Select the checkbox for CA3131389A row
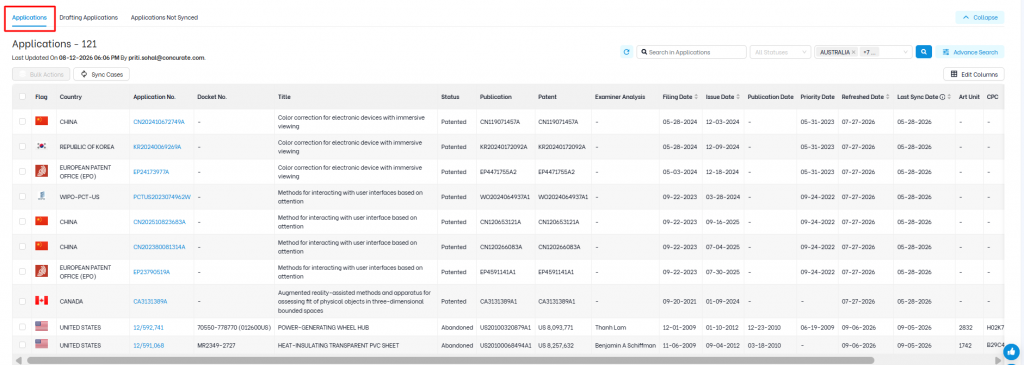This screenshot has height=365, width=1024. (x=23, y=301)
